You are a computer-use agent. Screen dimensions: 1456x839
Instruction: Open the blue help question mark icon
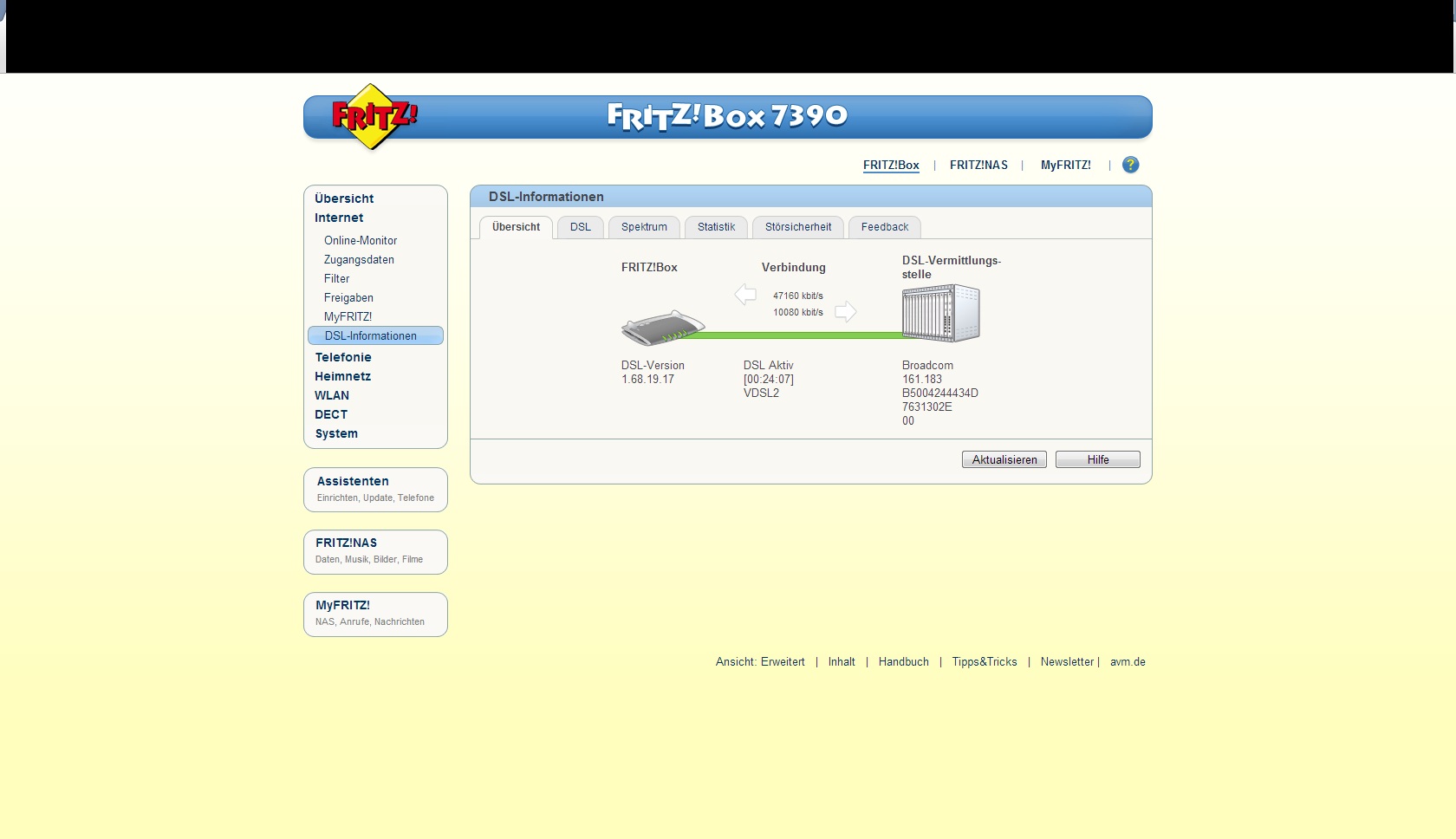(1130, 165)
